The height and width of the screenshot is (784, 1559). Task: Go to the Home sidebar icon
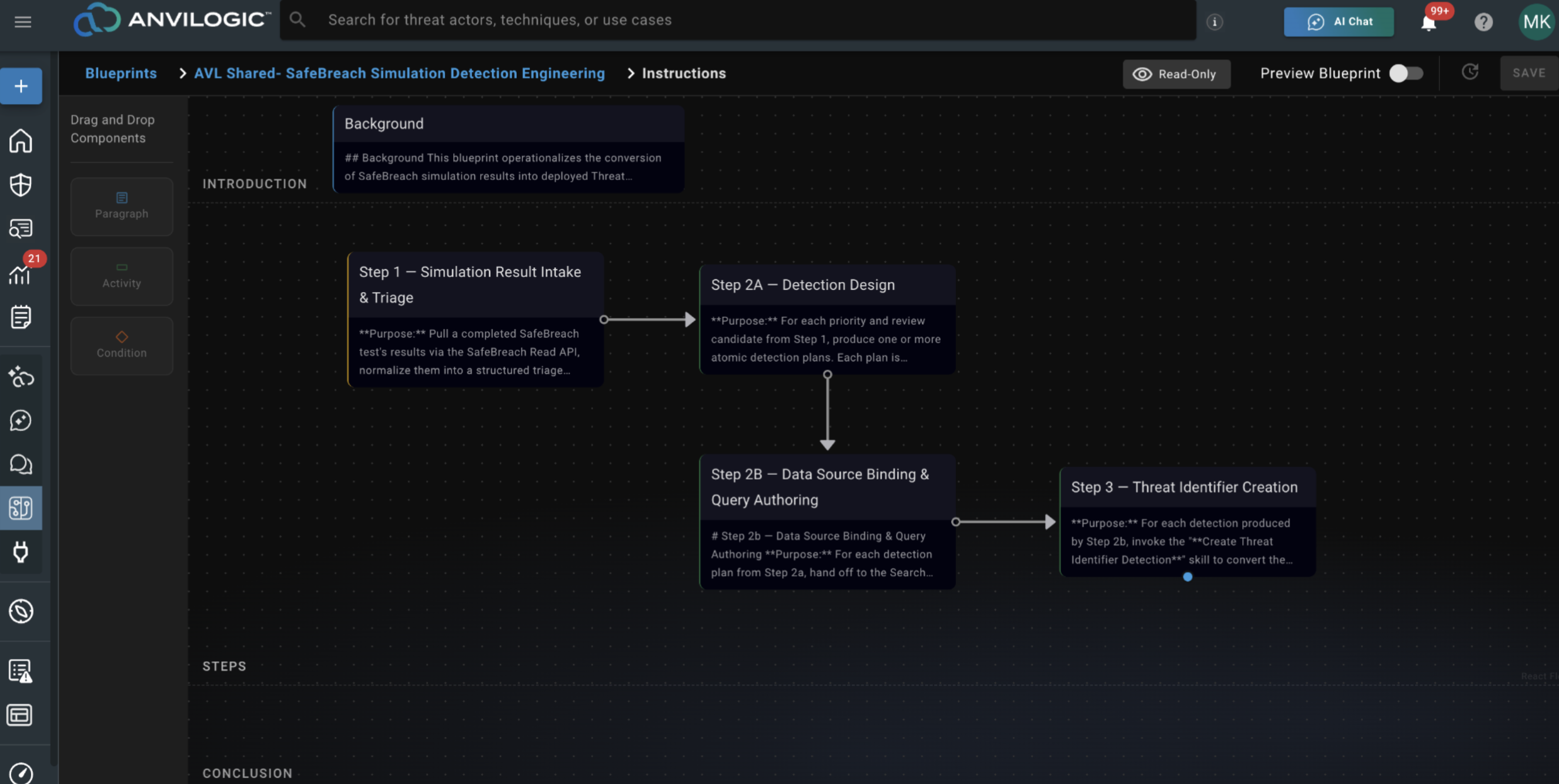tap(21, 141)
